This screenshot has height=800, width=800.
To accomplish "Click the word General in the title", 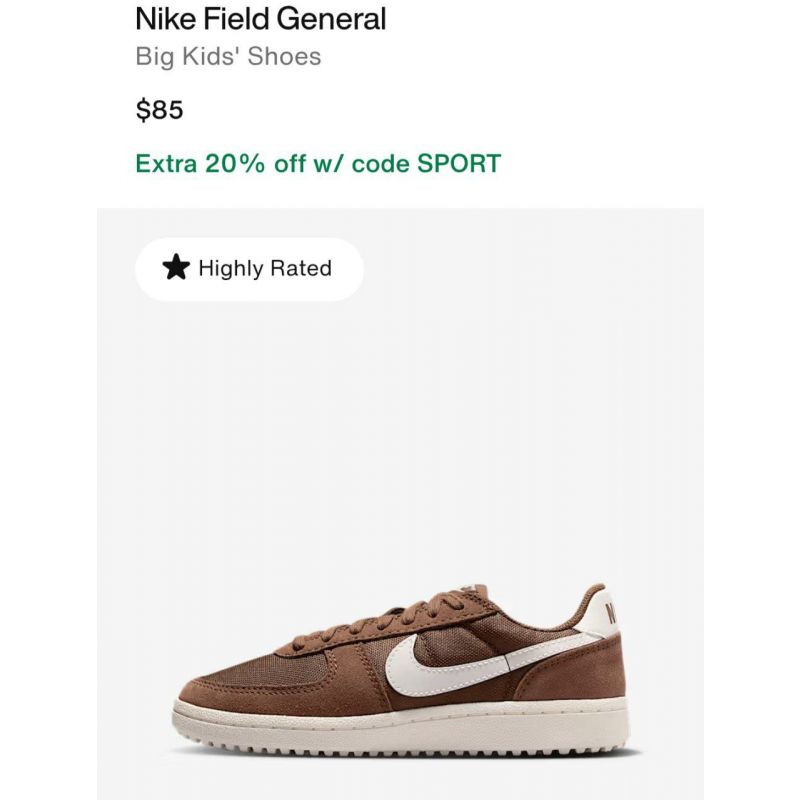I will [331, 19].
